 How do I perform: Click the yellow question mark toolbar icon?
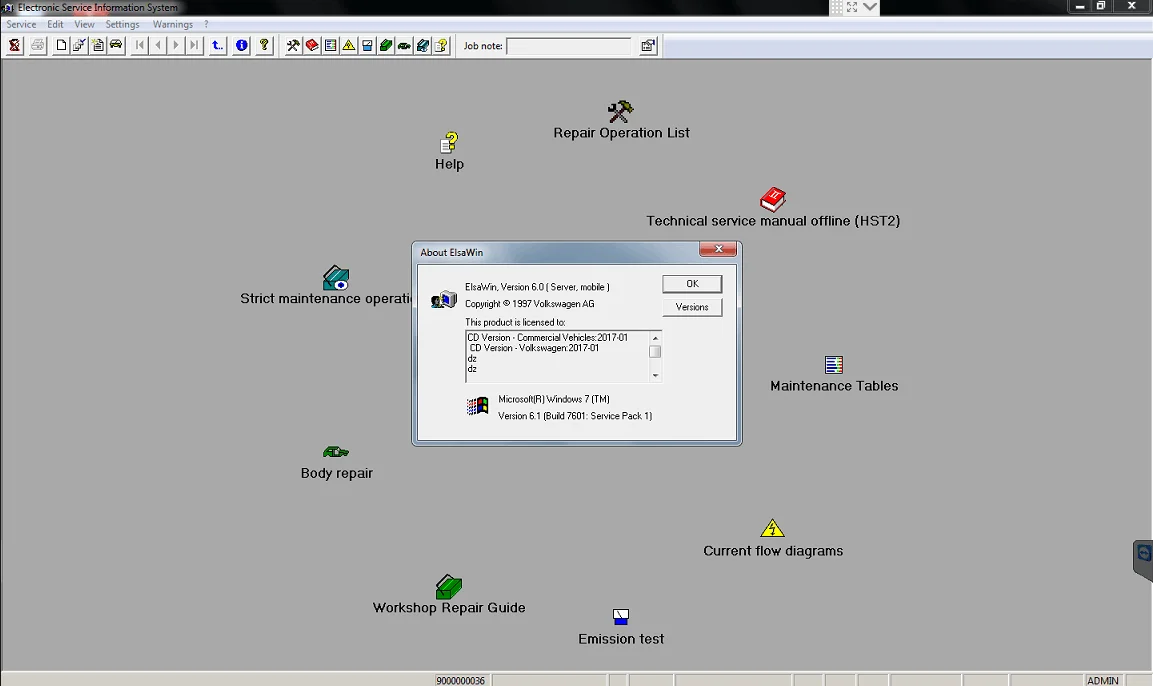pos(265,46)
